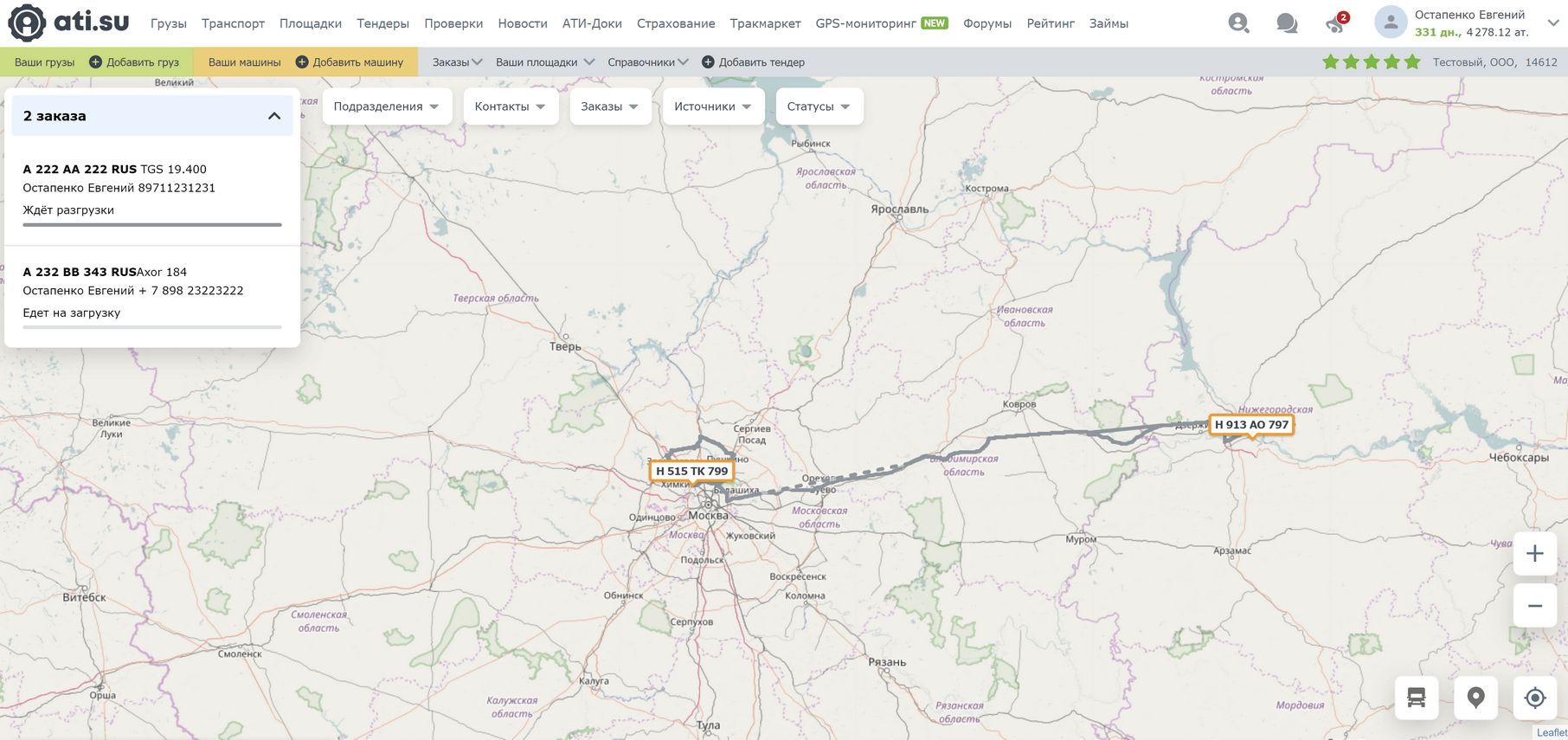
Task: Toggle truck display on map
Action: [x=1417, y=698]
